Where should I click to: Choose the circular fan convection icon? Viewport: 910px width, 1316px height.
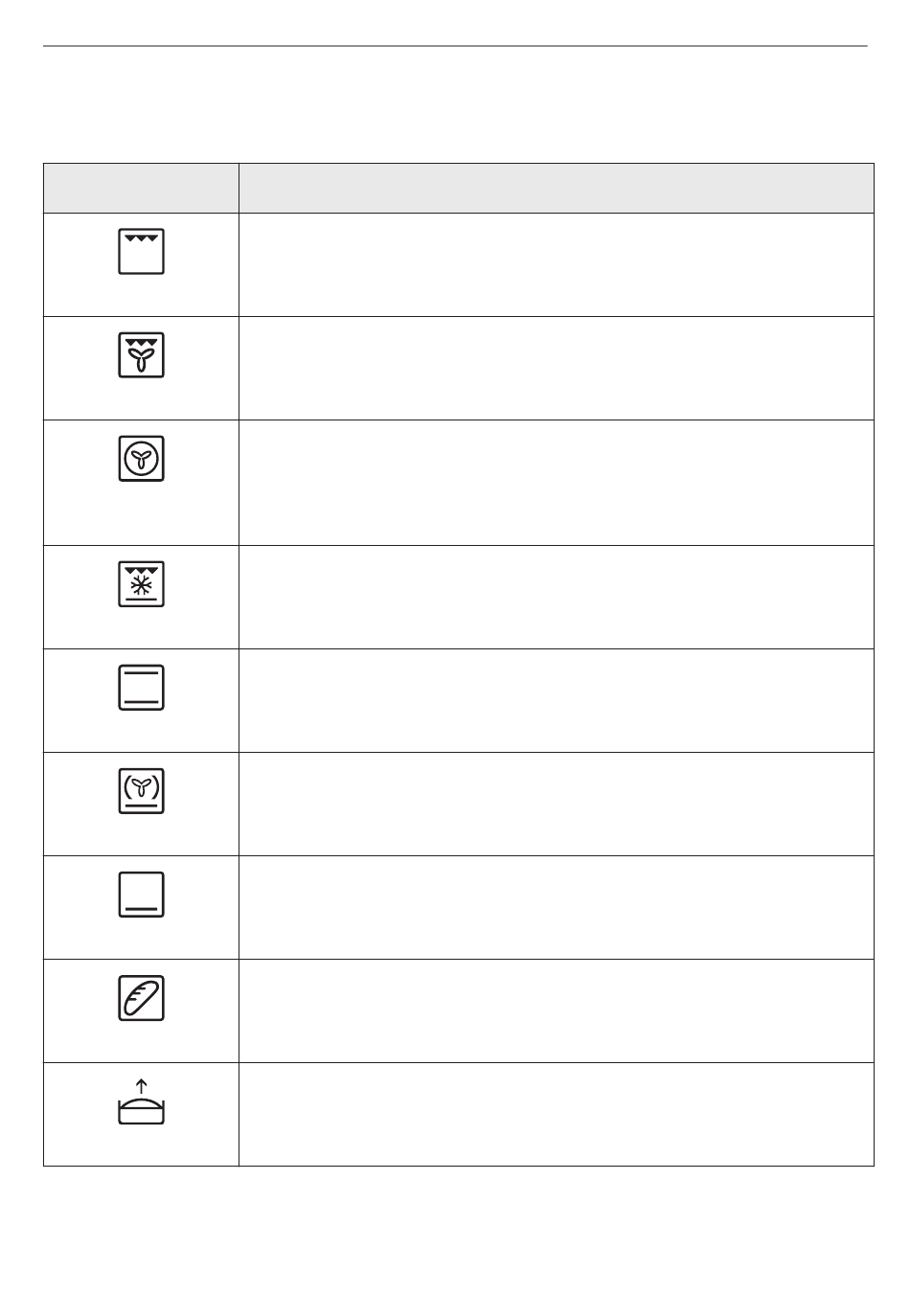click(x=141, y=458)
